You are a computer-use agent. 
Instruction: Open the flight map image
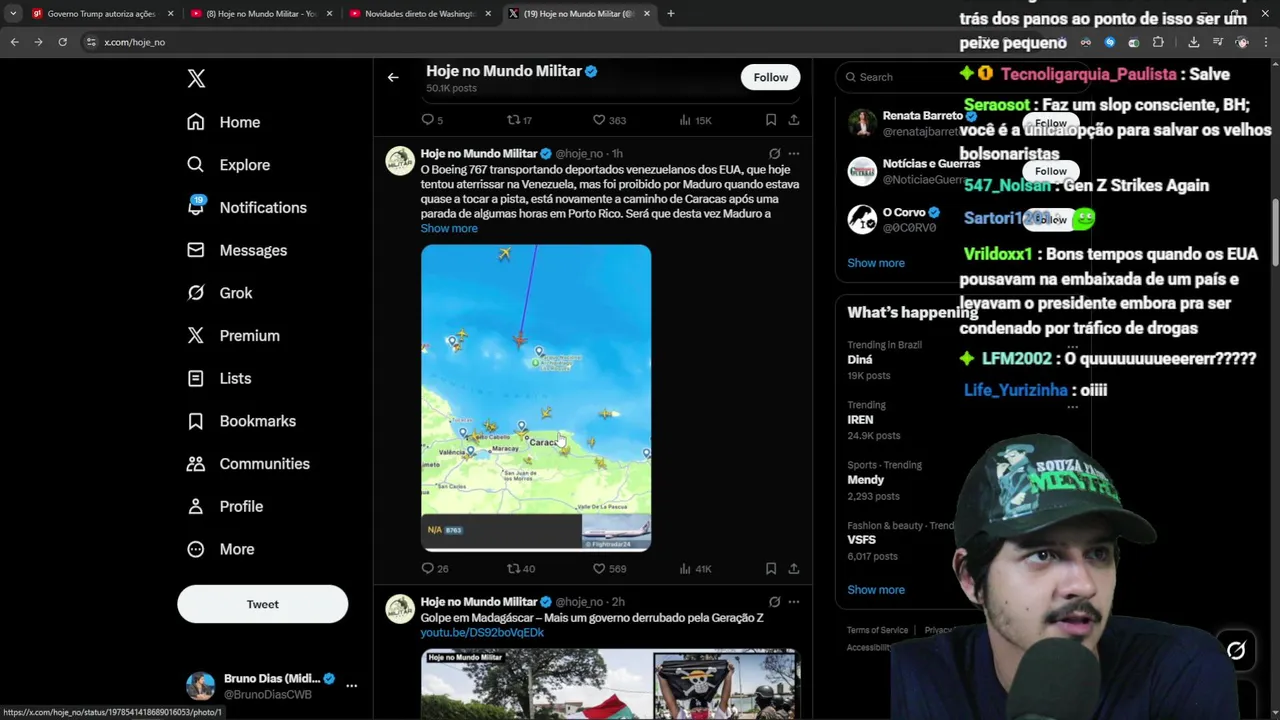[x=536, y=398]
